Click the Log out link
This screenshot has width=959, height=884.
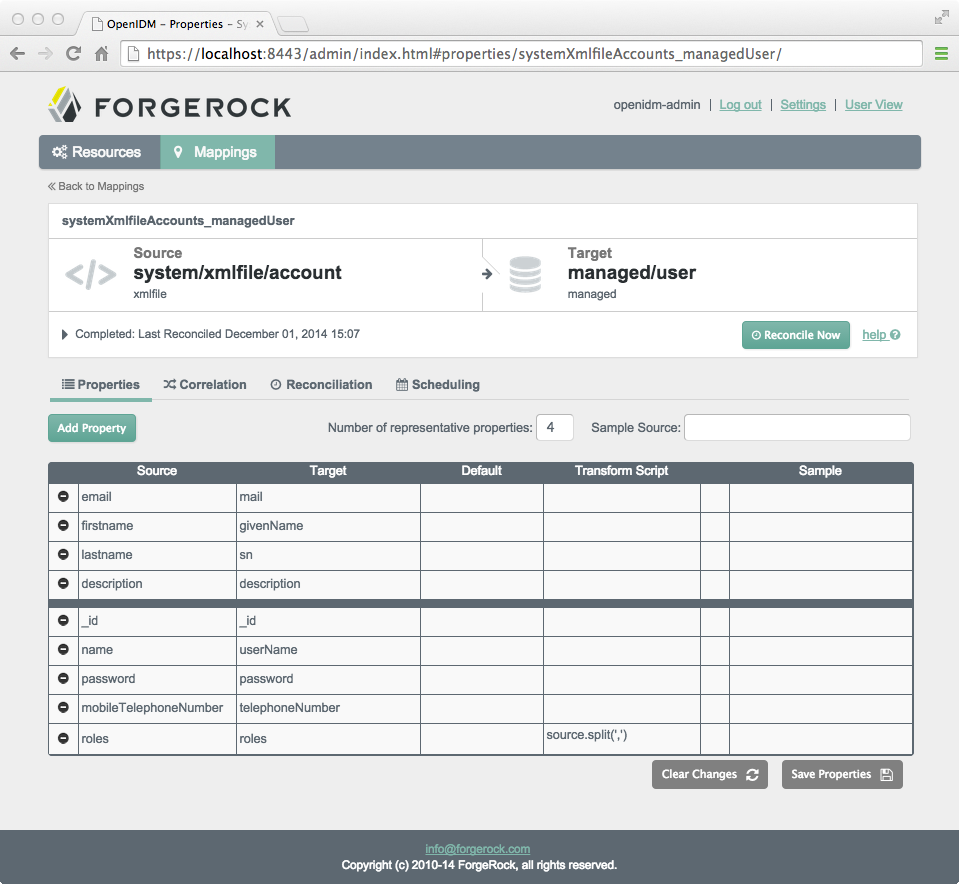(740, 105)
